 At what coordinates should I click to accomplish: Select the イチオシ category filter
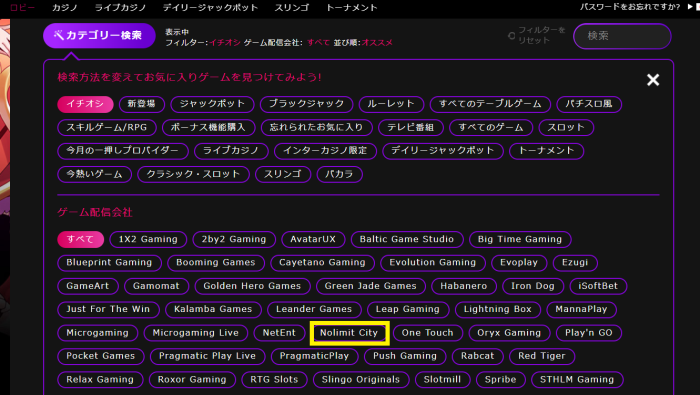(85, 104)
